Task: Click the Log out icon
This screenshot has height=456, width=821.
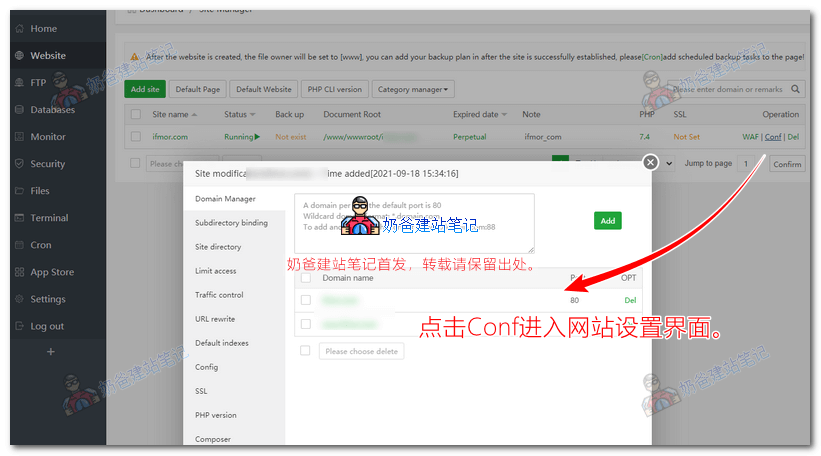Action: click(20, 326)
